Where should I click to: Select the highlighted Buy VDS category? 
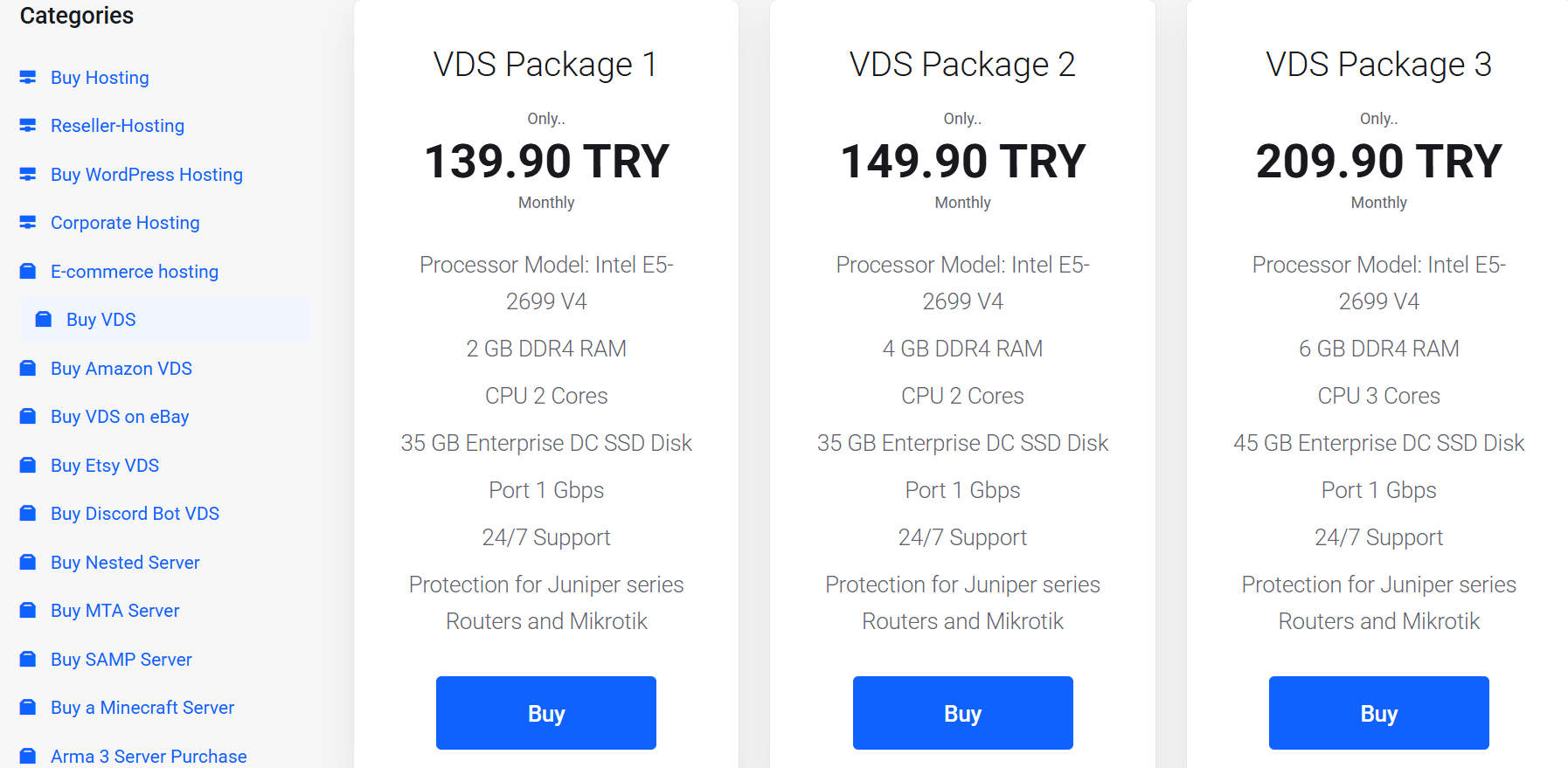coord(101,320)
